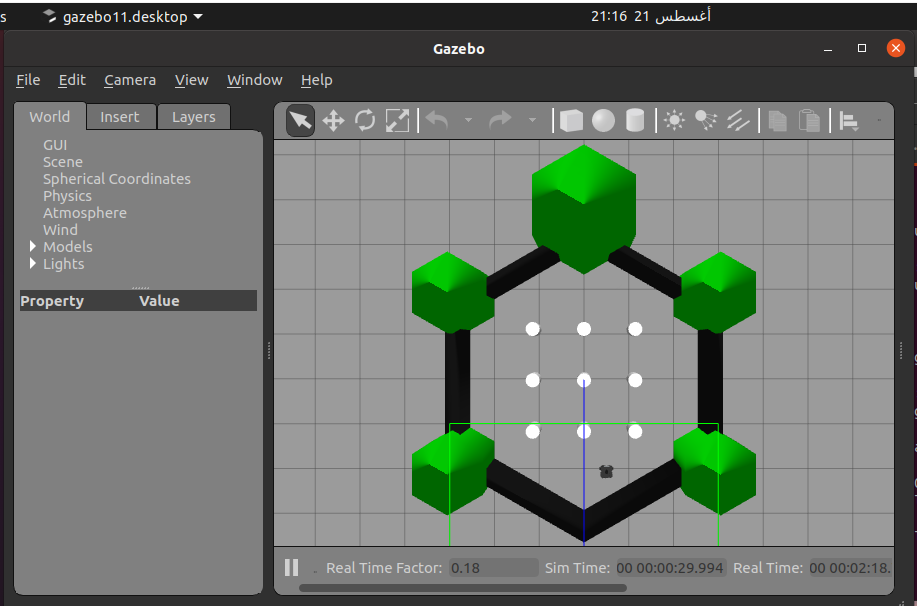
Task: Click the Real Time value field
Action: [x=851, y=568]
